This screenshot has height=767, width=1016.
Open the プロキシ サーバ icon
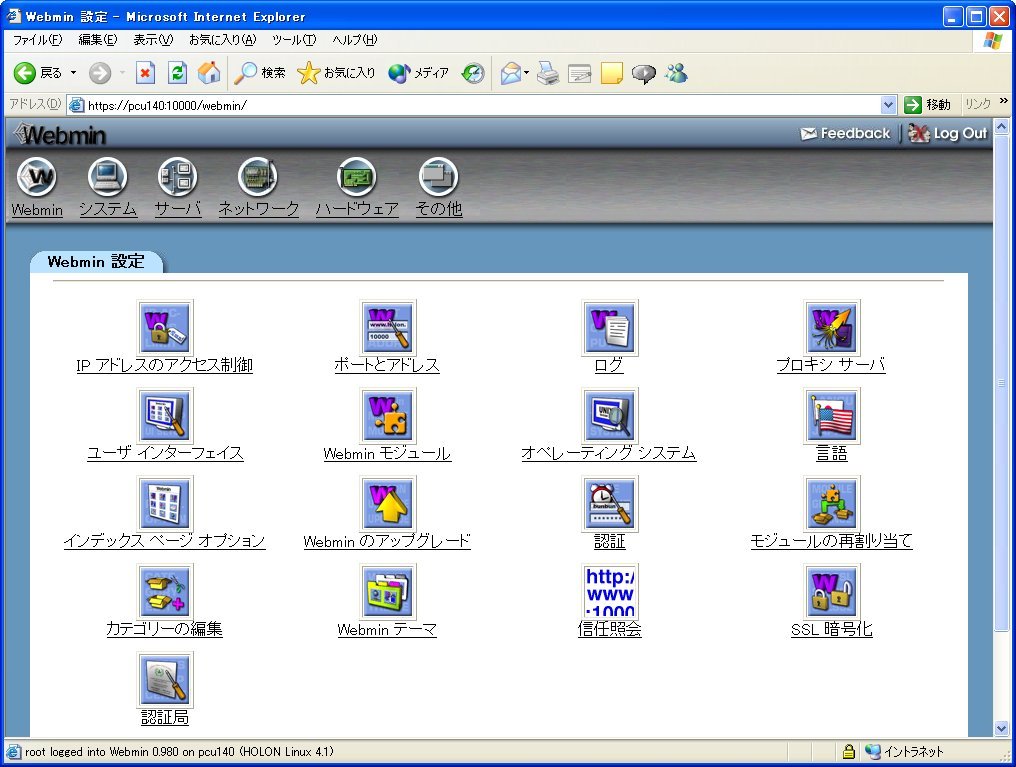(832, 327)
